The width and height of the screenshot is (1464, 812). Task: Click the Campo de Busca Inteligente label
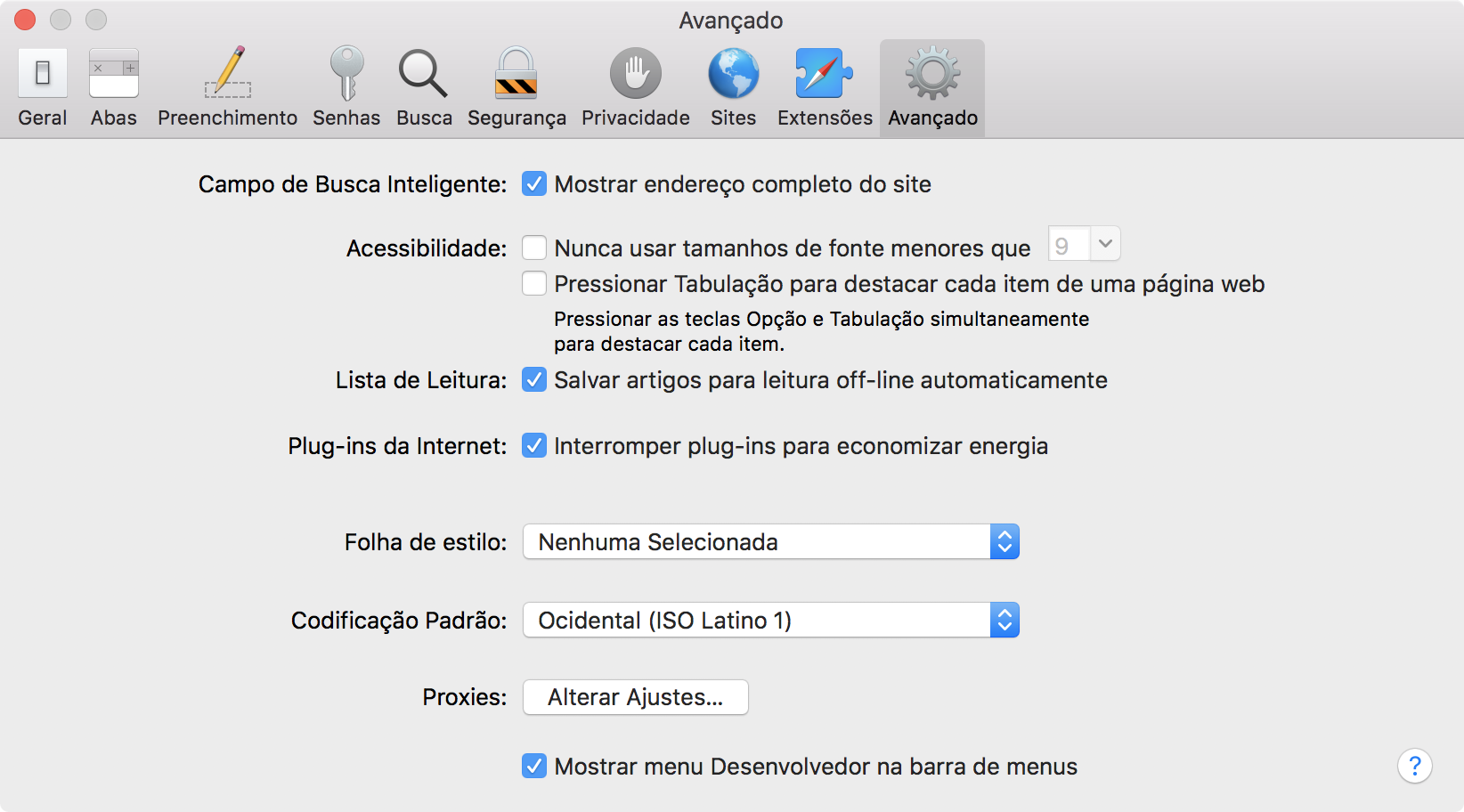(353, 184)
